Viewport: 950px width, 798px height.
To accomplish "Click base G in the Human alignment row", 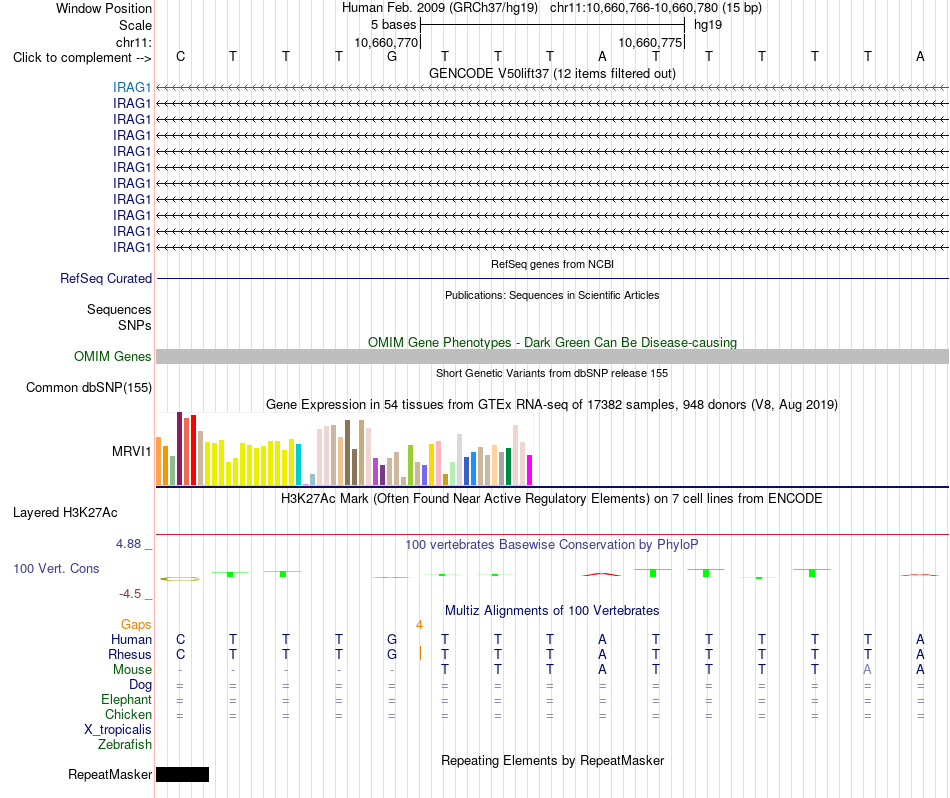I will [x=392, y=640].
